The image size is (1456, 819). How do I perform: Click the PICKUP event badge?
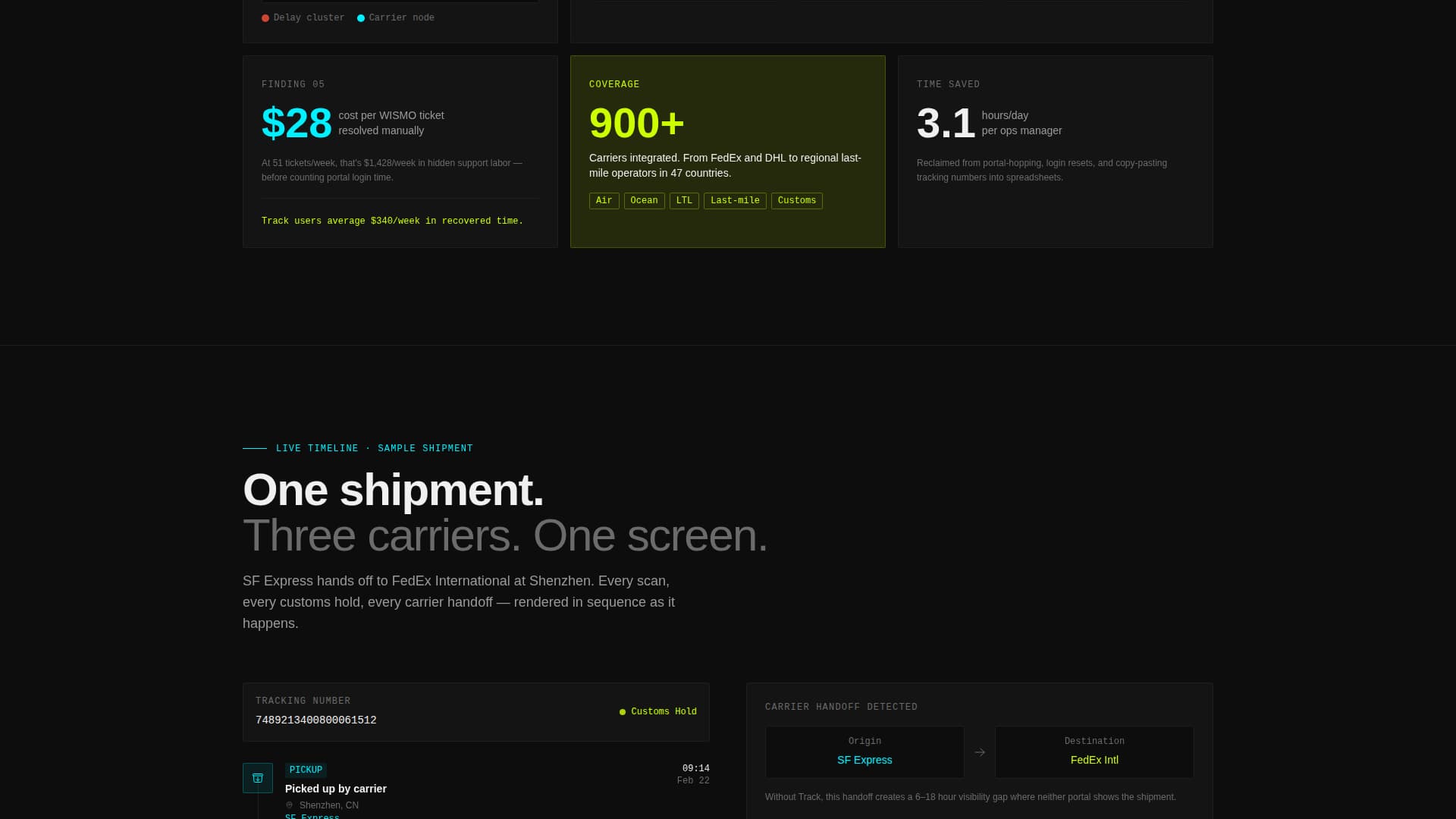click(x=306, y=770)
